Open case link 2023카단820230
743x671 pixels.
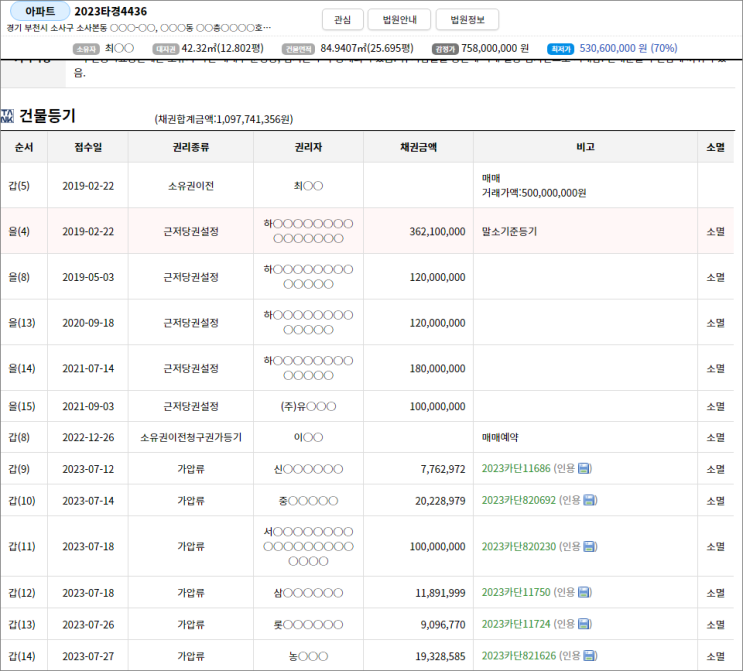click(x=519, y=546)
